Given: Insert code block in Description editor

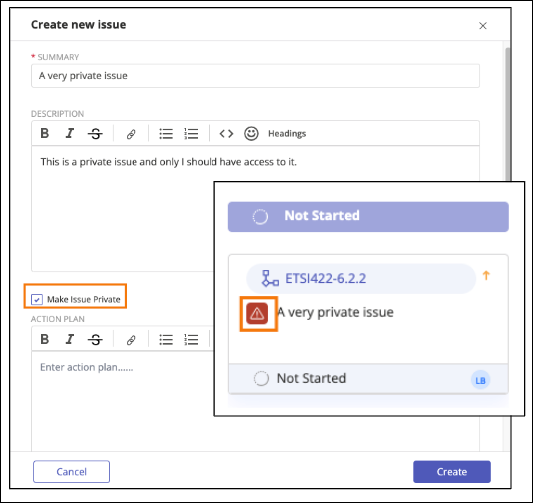Looking at the screenshot, I should click(x=226, y=134).
